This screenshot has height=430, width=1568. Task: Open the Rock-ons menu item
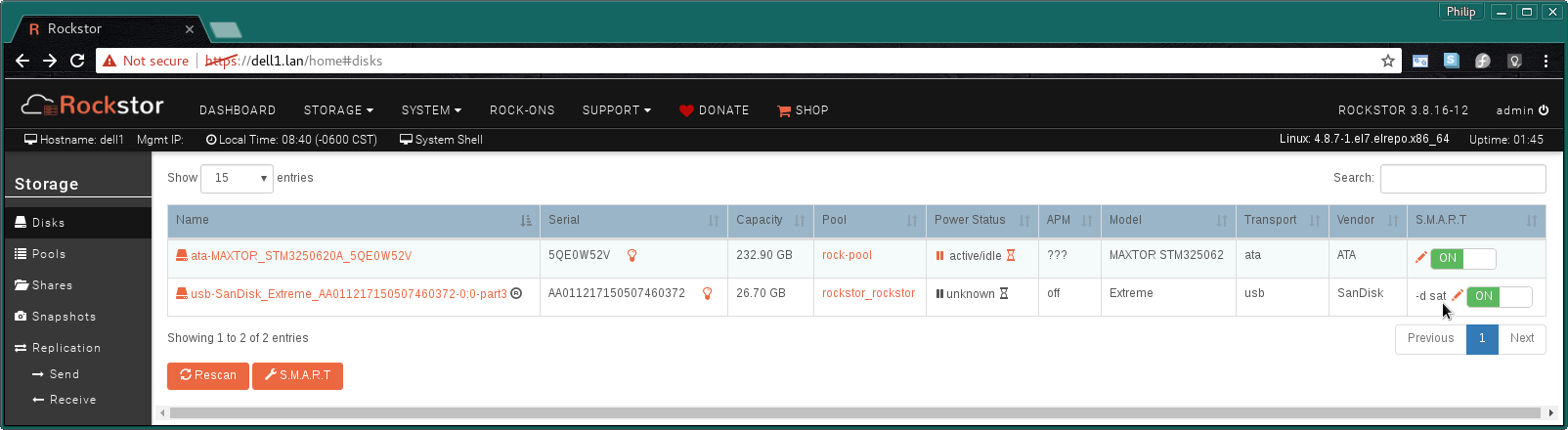522,110
